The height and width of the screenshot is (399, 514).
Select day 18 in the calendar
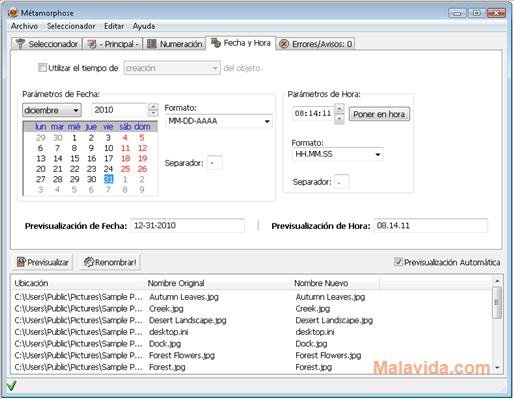[125, 159]
